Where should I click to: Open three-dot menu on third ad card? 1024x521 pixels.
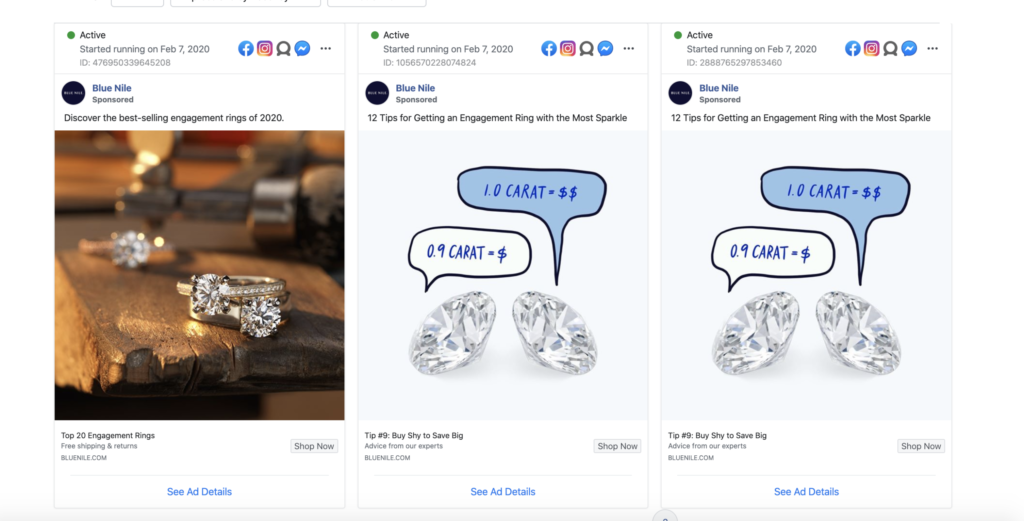pyautogui.click(x=932, y=48)
